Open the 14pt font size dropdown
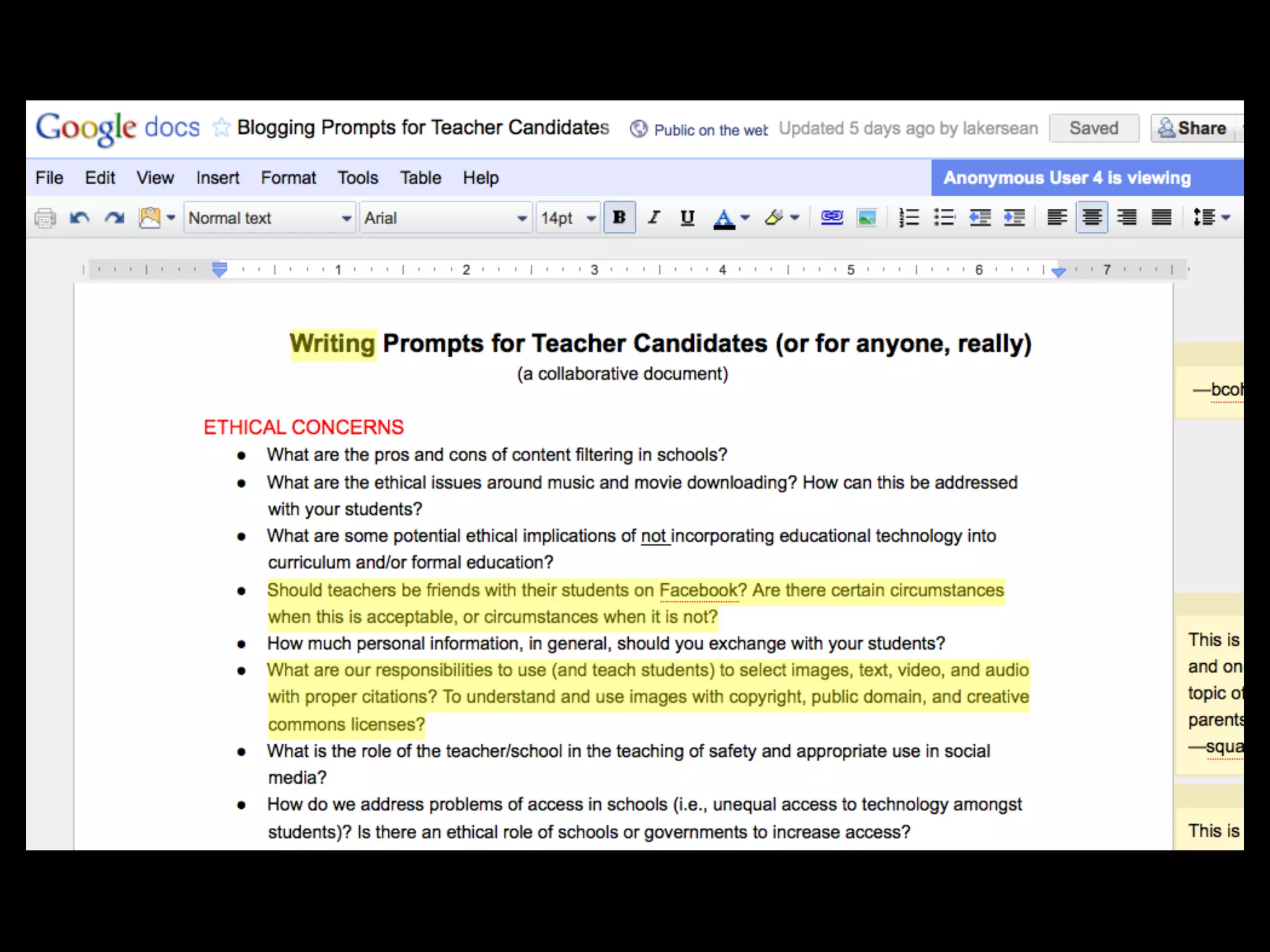Viewport: 1270px width, 952px height. 568,218
